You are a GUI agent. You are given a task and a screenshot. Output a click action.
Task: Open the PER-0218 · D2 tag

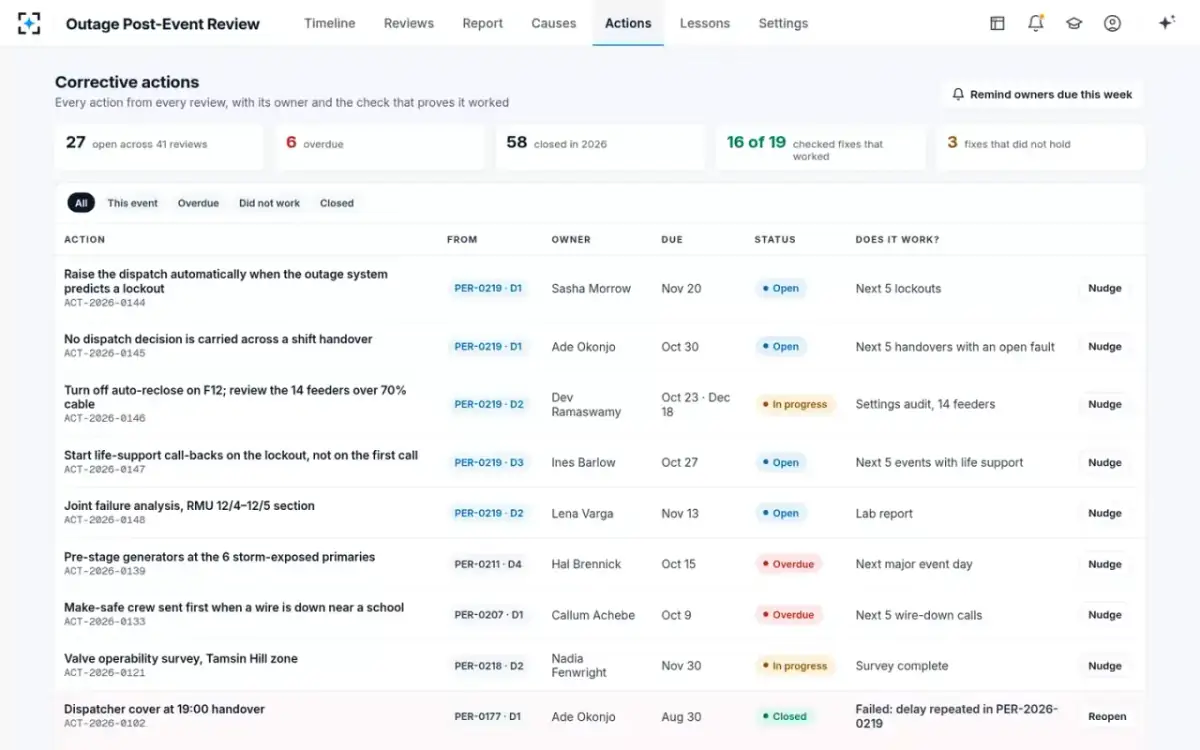click(x=488, y=665)
